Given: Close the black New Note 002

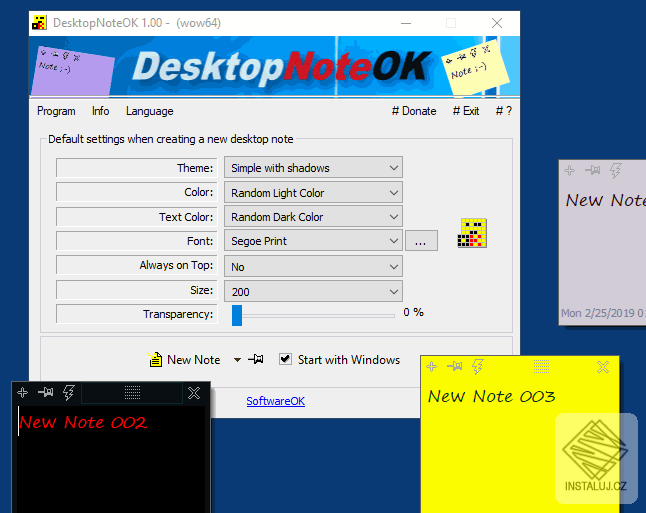Looking at the screenshot, I should (x=194, y=393).
